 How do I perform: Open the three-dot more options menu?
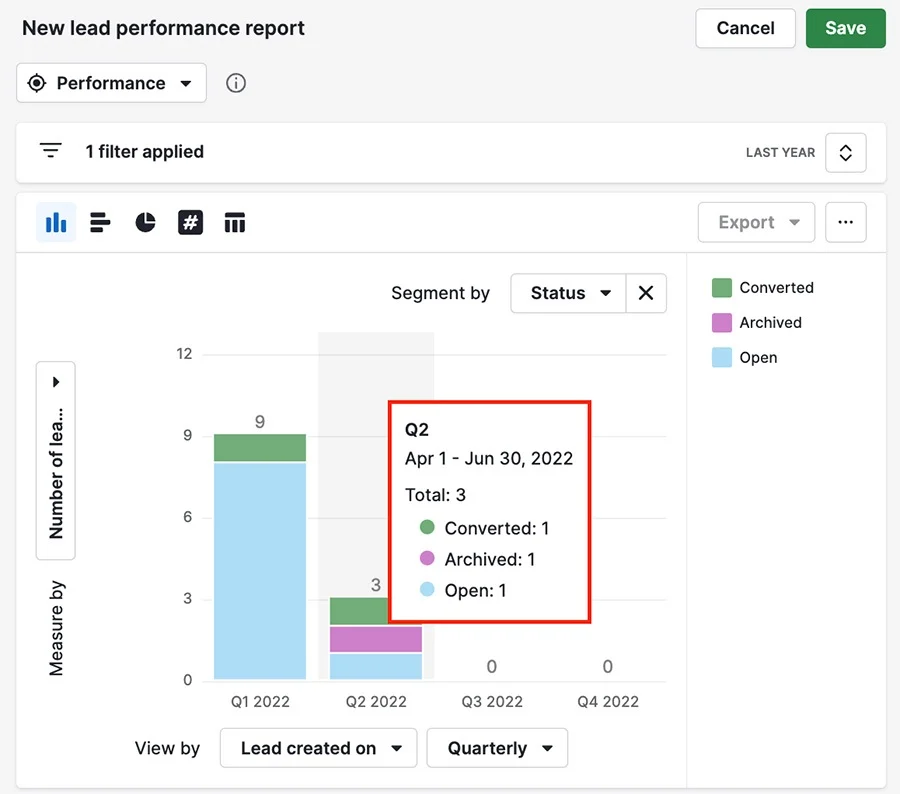point(845,222)
